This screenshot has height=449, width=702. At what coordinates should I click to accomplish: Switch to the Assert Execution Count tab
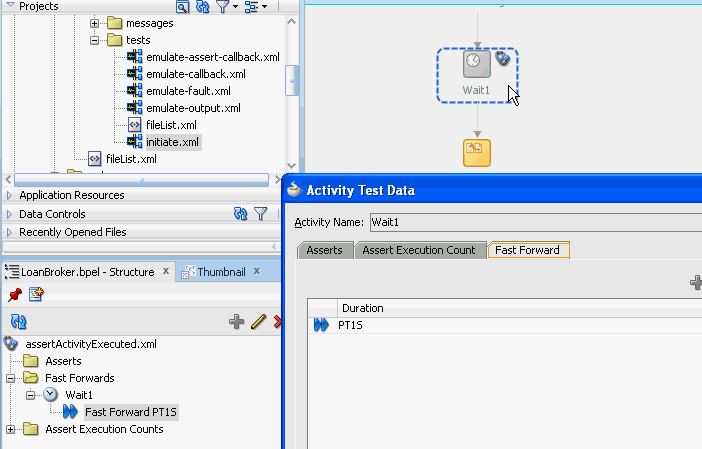tap(419, 250)
